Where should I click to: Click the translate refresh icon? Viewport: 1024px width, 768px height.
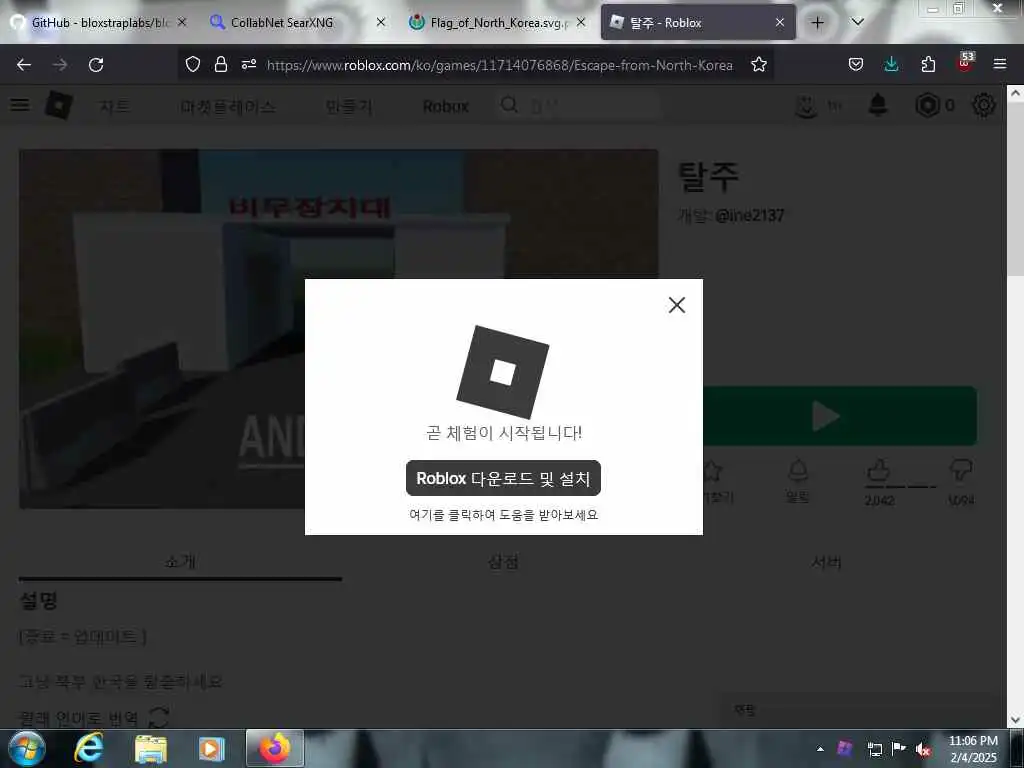(159, 718)
